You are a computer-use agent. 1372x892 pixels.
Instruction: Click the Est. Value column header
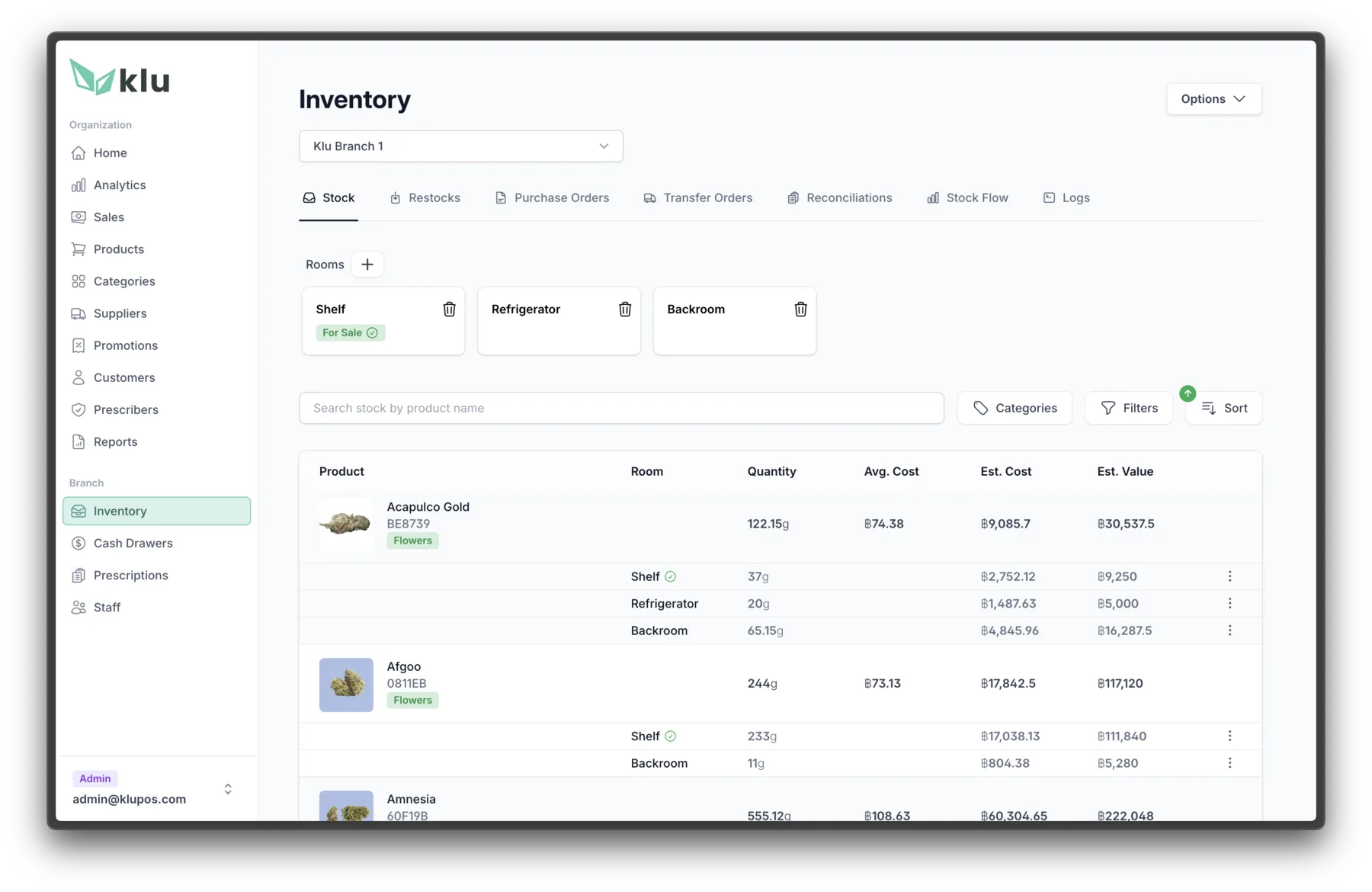pyautogui.click(x=1125, y=471)
